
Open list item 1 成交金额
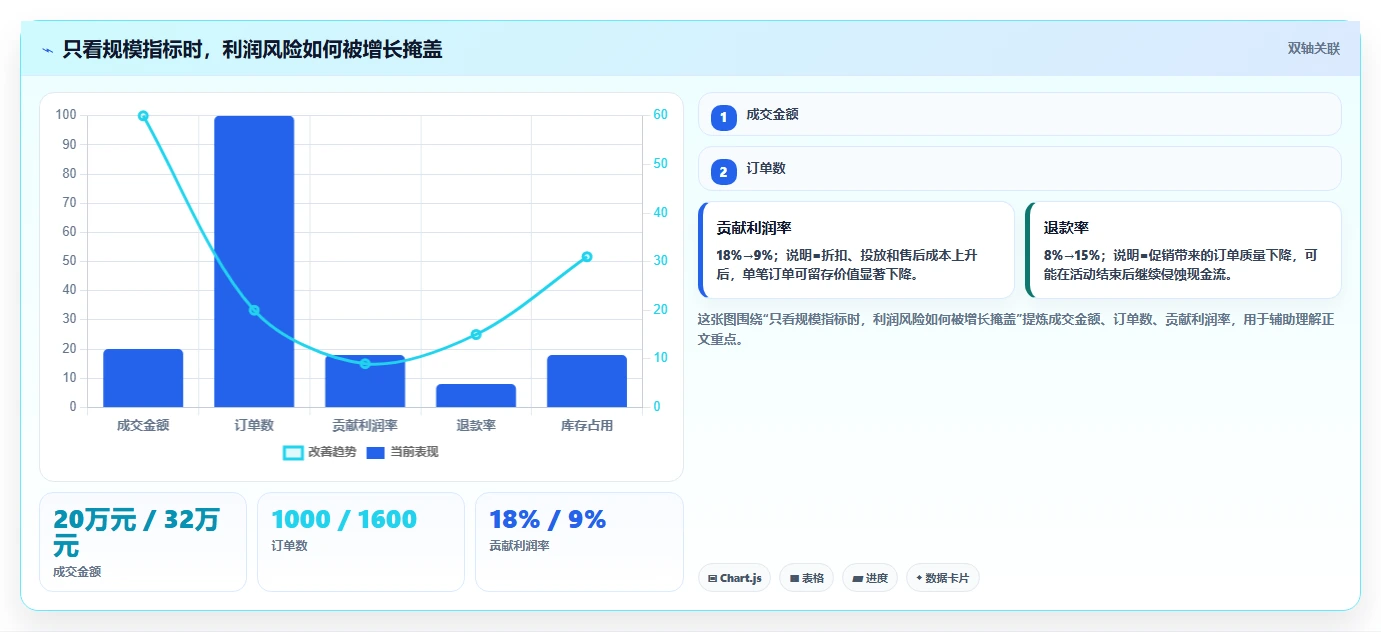[1020, 114]
